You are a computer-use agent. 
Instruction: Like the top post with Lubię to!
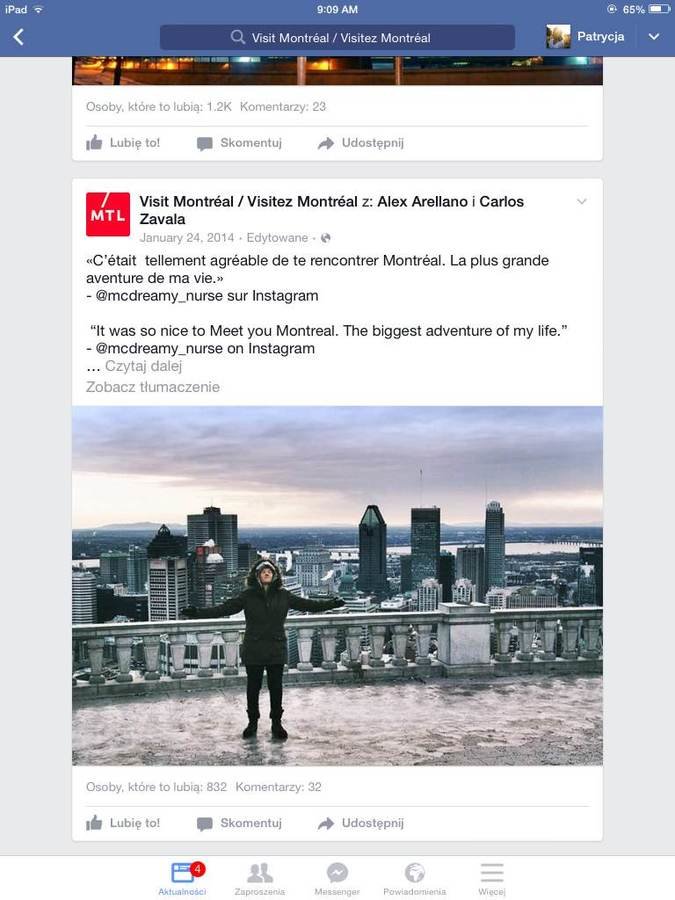[123, 143]
